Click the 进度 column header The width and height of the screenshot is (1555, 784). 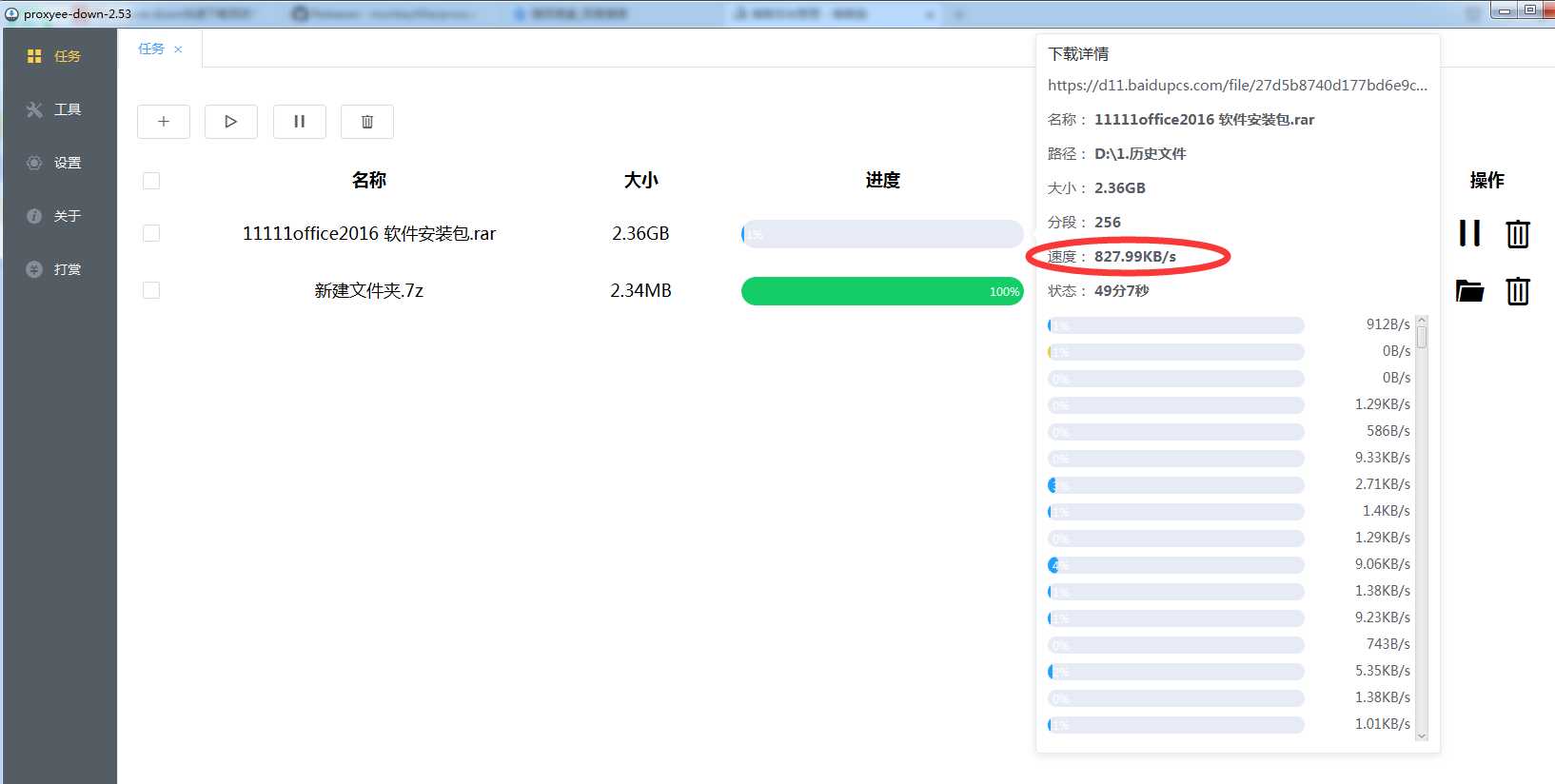(883, 180)
